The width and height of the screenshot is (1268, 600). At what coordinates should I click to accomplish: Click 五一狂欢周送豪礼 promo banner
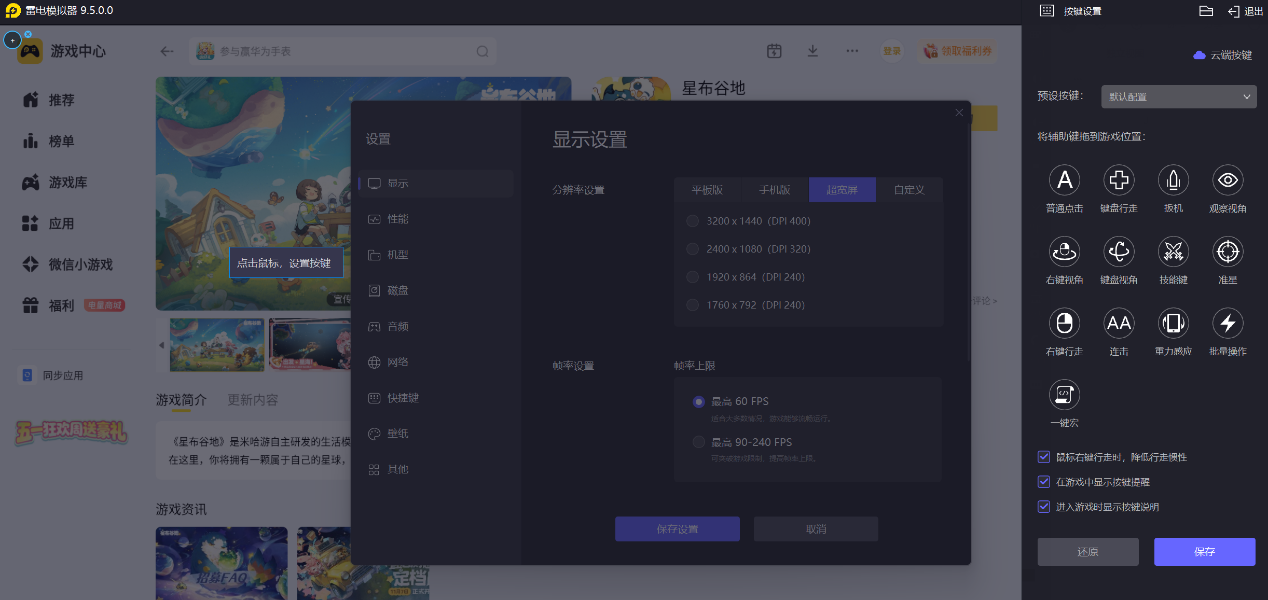tap(70, 432)
